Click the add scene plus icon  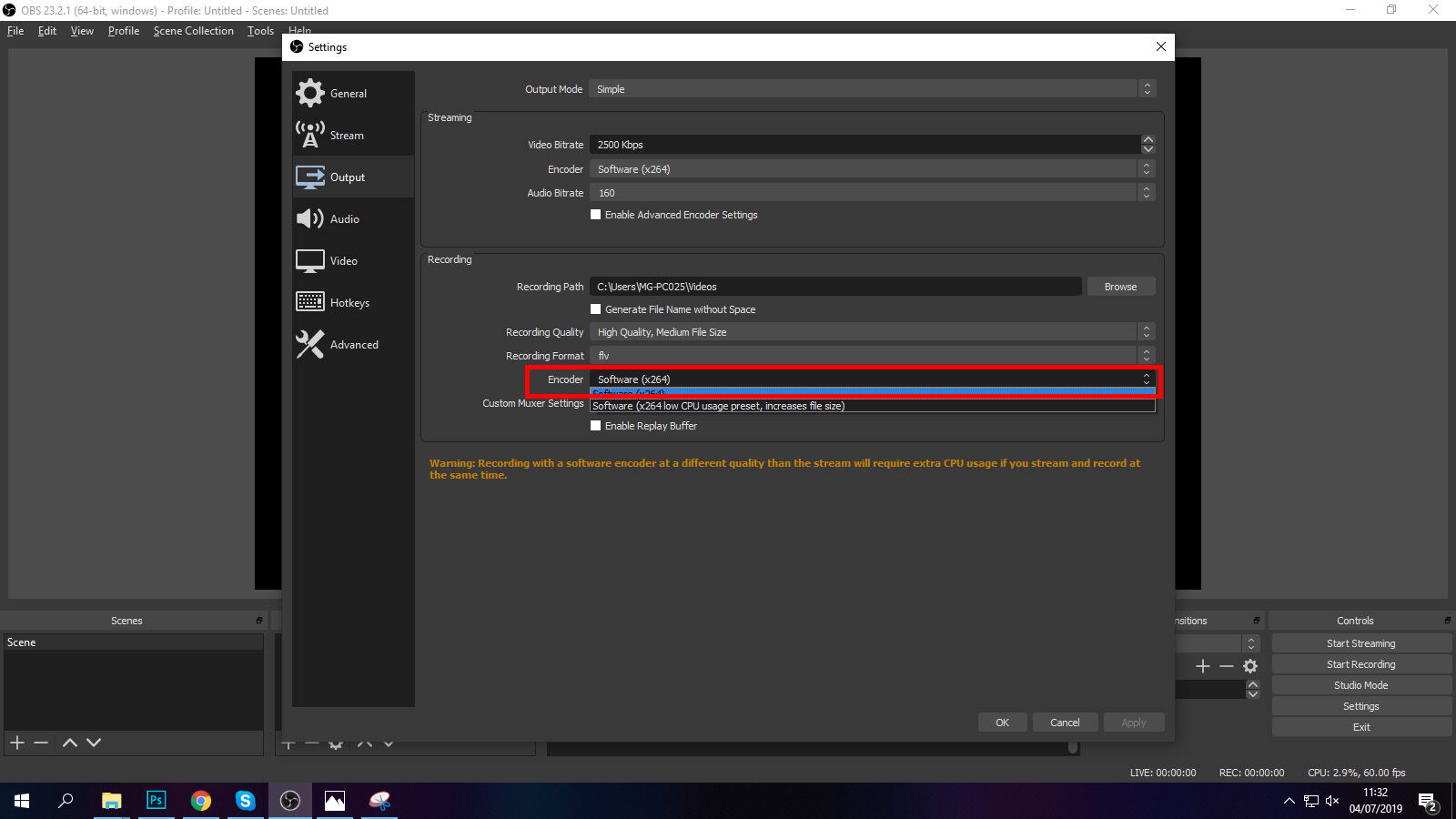point(17,743)
